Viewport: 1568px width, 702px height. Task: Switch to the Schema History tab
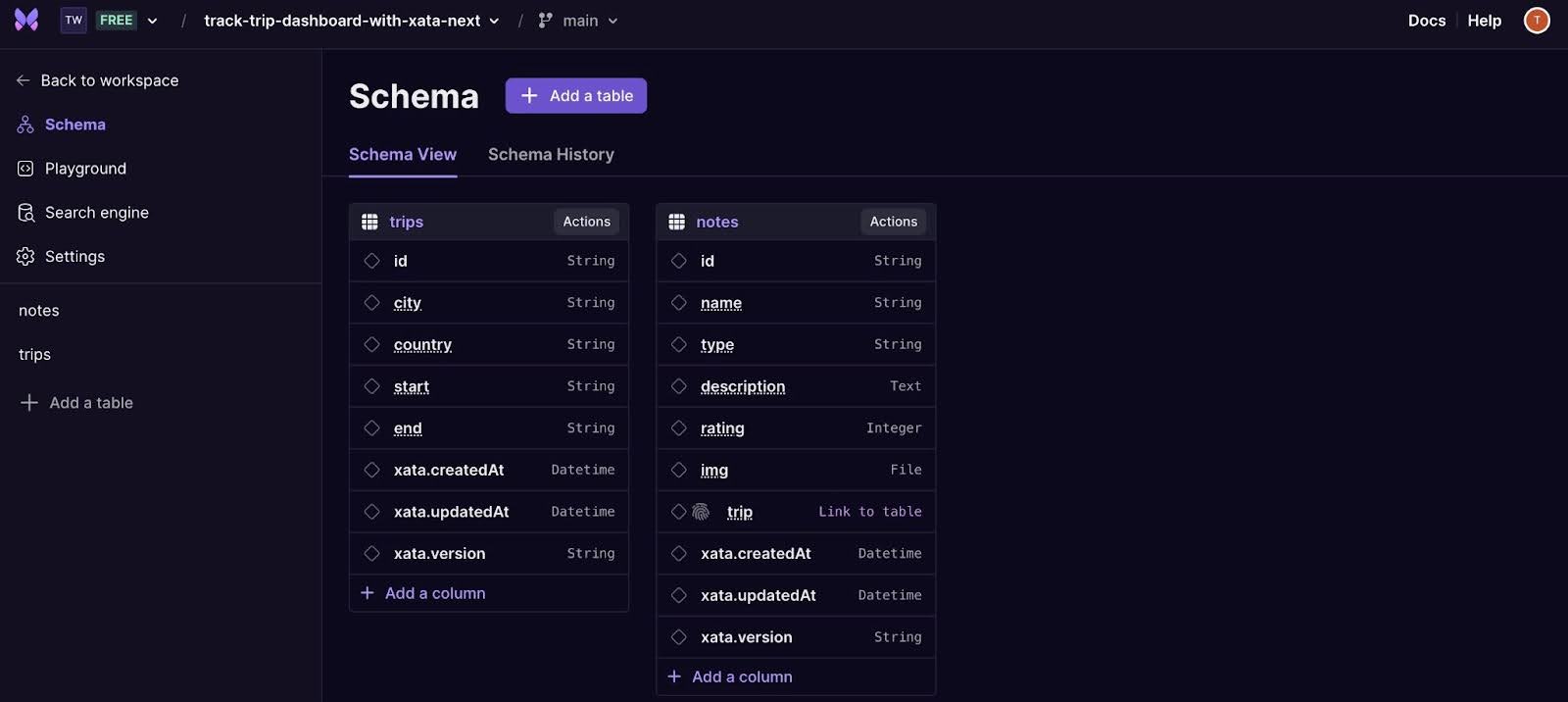551,155
